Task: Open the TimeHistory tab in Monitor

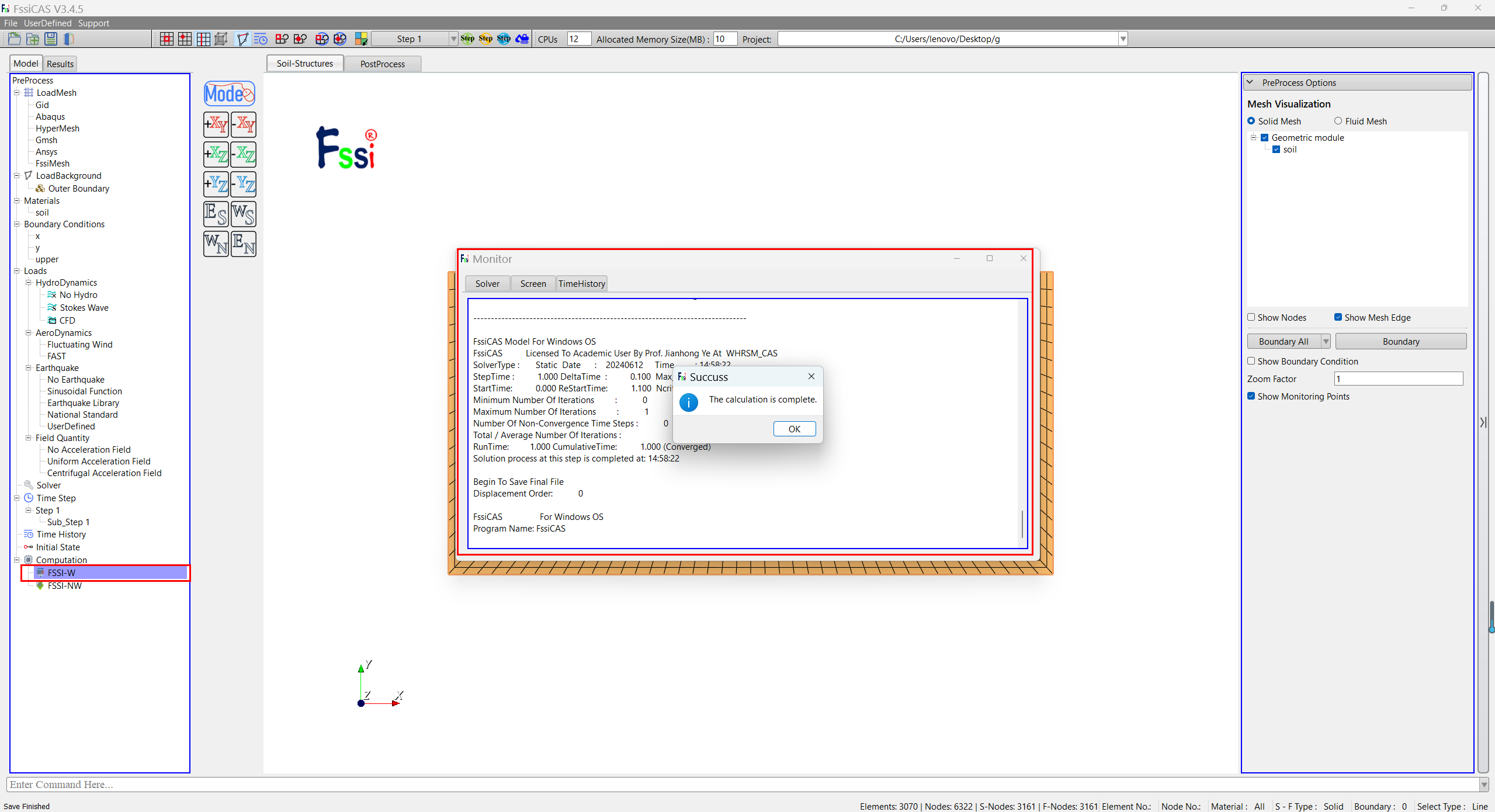Action: click(x=582, y=284)
